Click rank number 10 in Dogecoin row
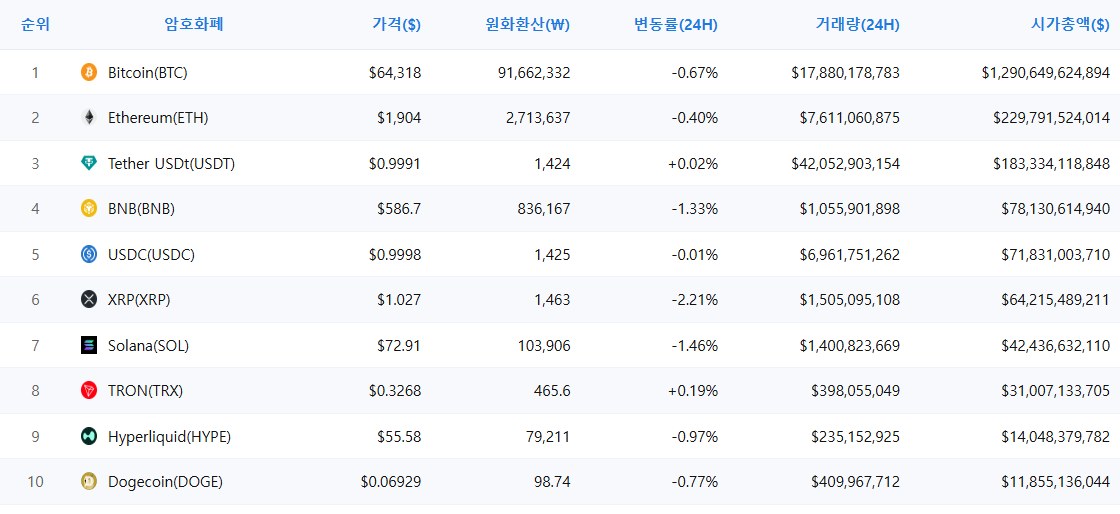The image size is (1120, 514). (35, 482)
